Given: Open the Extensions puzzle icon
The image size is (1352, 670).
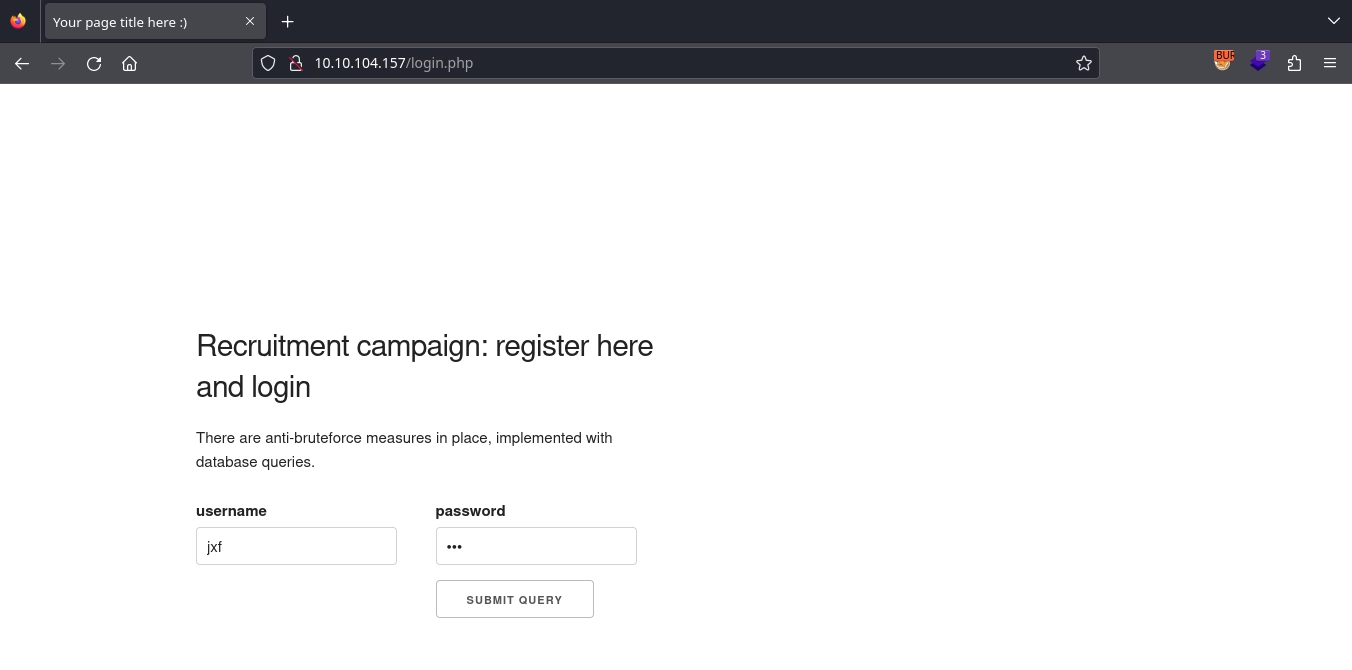Looking at the screenshot, I should (1295, 63).
